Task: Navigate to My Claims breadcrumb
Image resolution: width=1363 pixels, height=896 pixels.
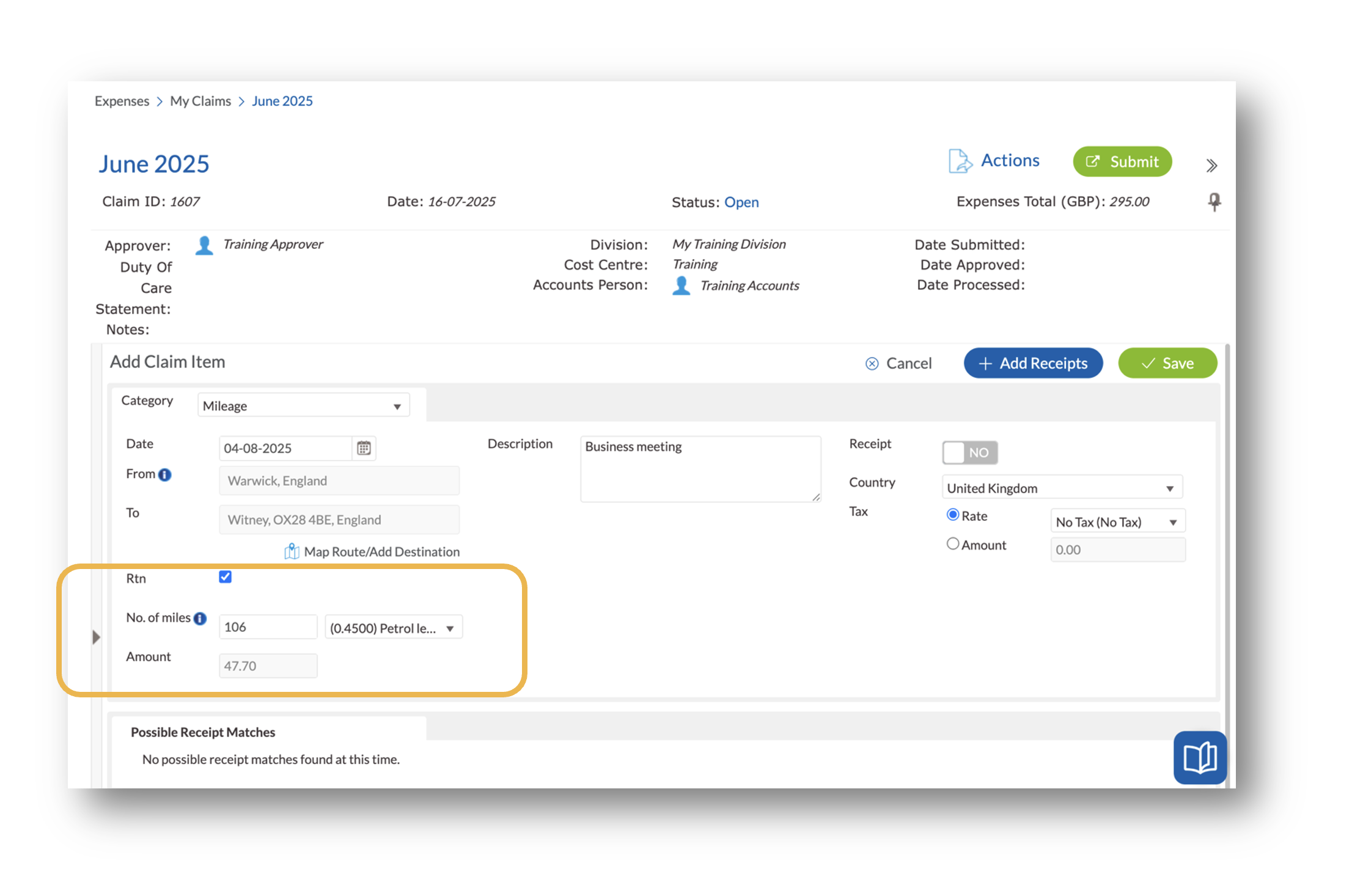Action: point(200,101)
